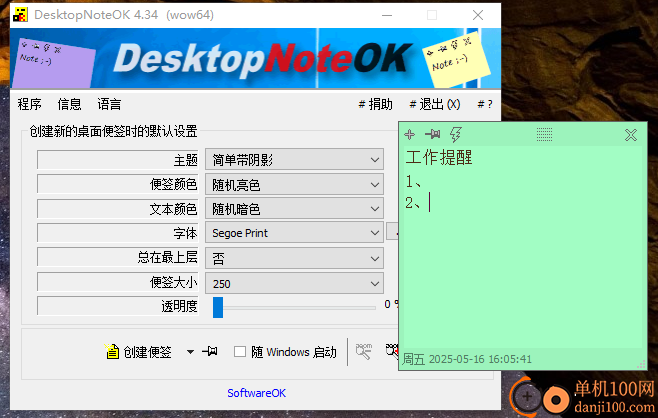Click the 总在最上层 label field
This screenshot has height=418, width=658.
coord(118,257)
